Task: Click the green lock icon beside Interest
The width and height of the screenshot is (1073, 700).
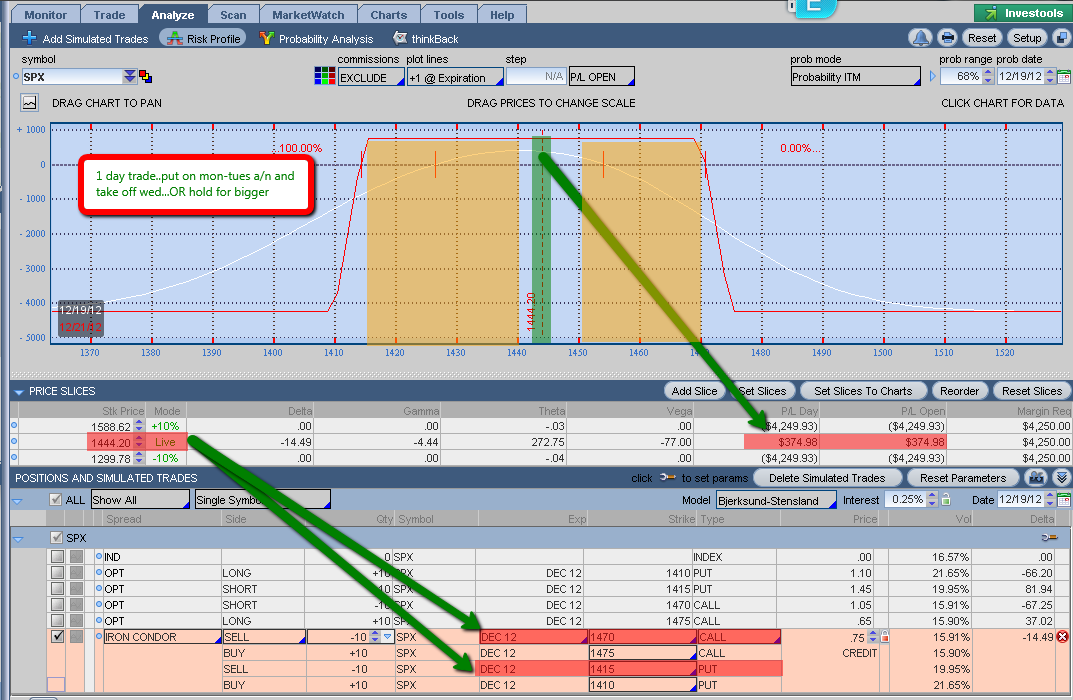Action: pos(947,499)
